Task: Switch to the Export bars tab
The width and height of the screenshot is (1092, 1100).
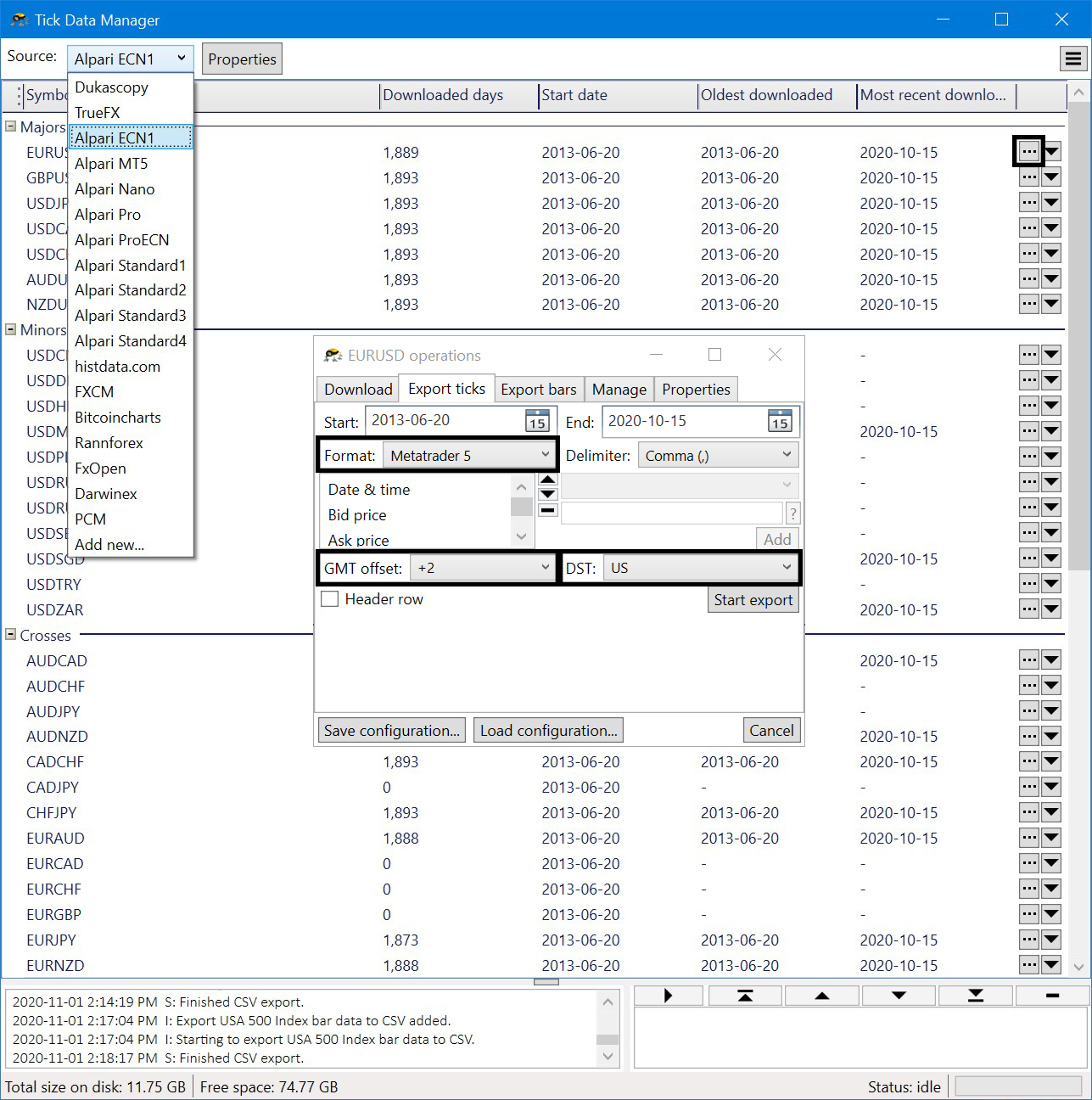Action: tap(539, 390)
